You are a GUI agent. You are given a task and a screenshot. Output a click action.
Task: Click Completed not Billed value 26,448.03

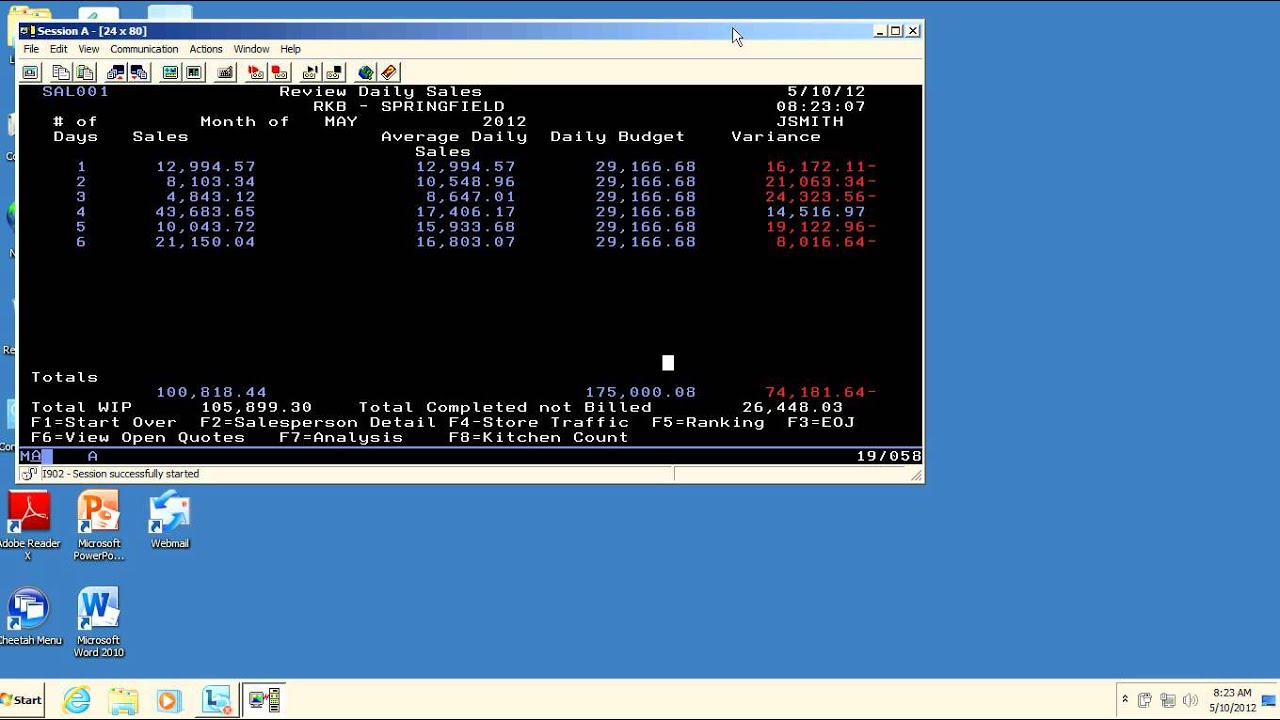coord(792,407)
